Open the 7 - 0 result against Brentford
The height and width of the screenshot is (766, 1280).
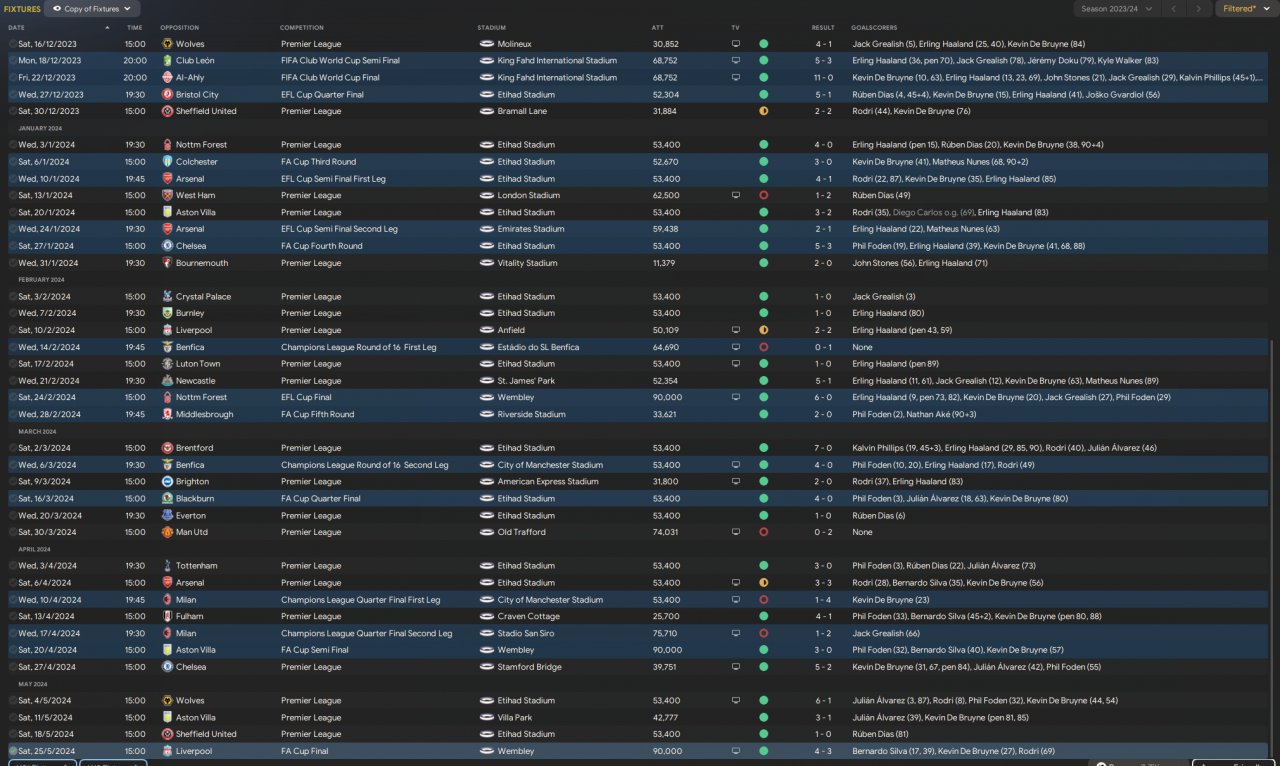pos(823,448)
